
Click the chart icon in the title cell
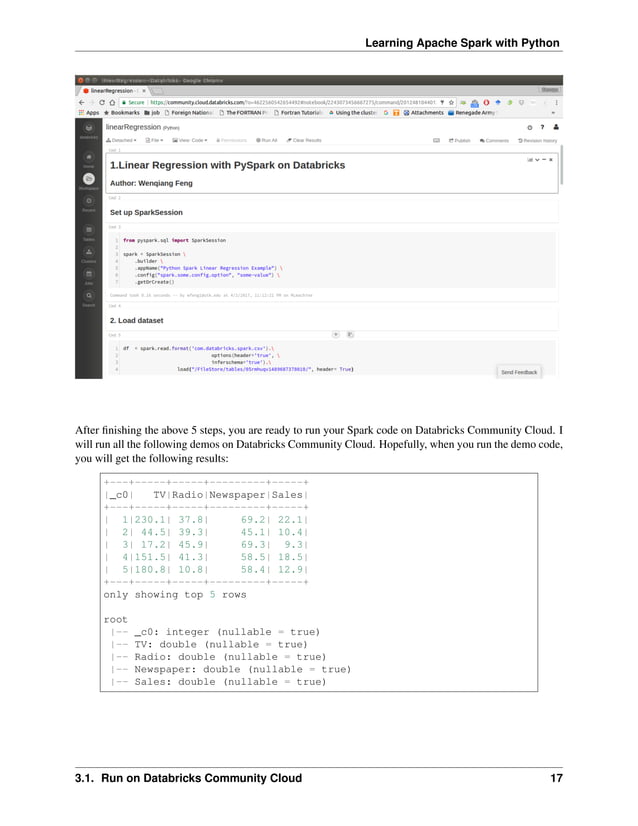(530, 159)
